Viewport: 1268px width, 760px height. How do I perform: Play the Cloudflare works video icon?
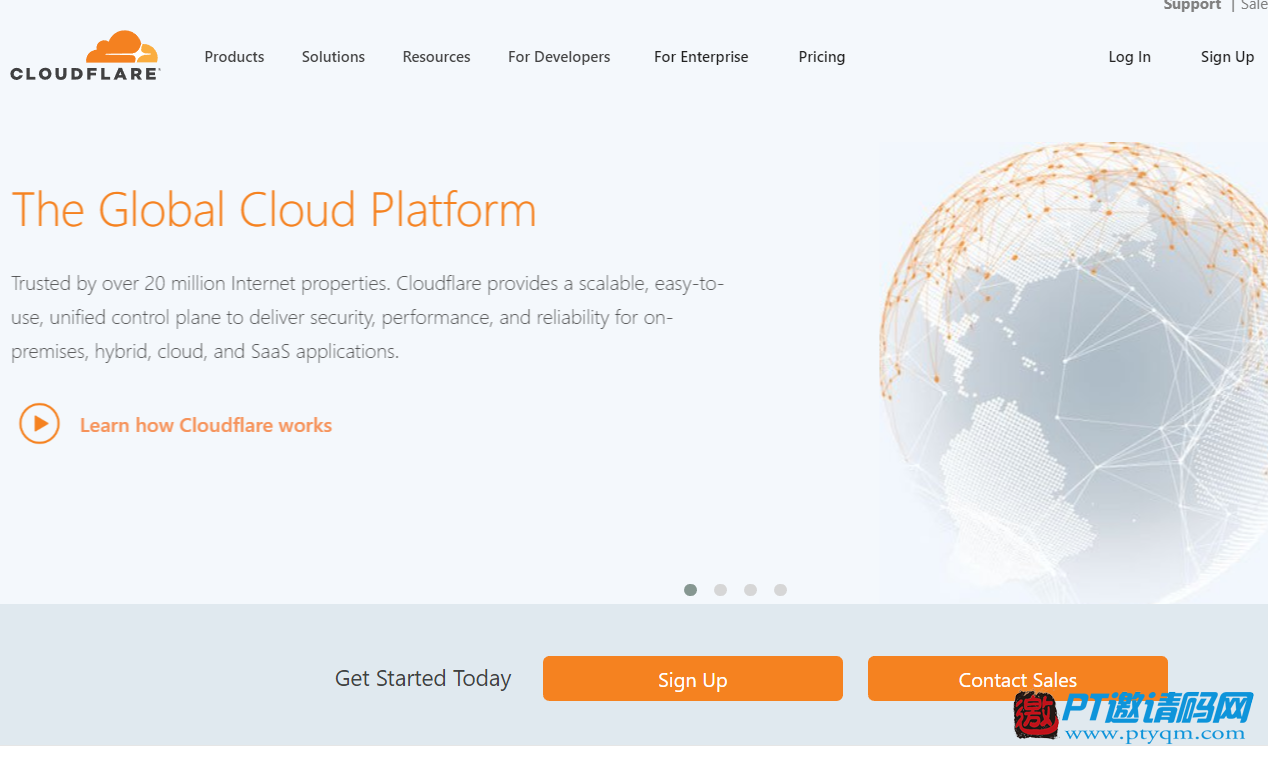40,424
